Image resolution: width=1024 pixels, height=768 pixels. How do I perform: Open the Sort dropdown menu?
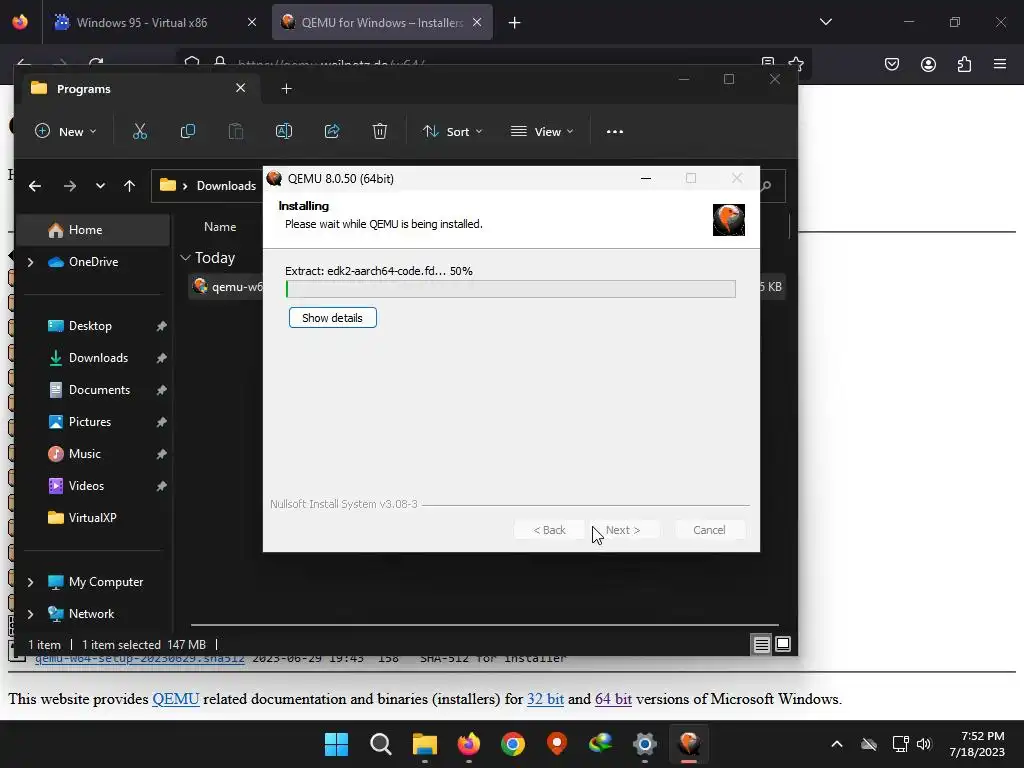[x=453, y=131]
